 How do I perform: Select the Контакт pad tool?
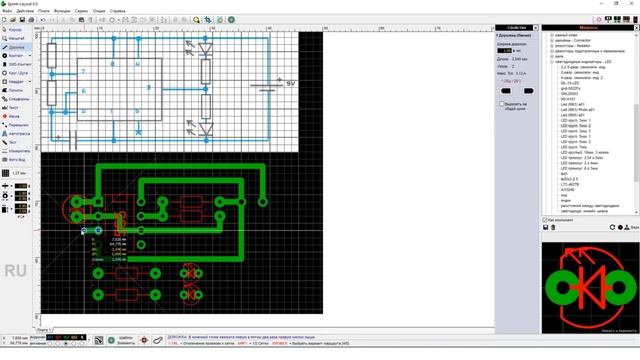point(12,56)
